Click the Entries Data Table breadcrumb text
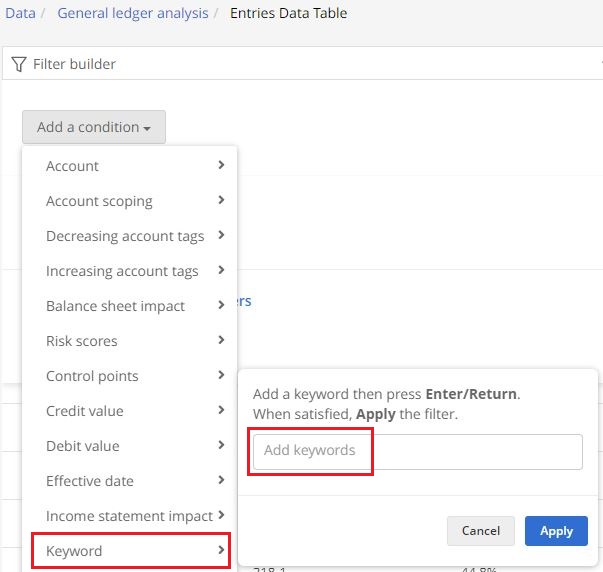Screen dimensions: 603x572 288,13
